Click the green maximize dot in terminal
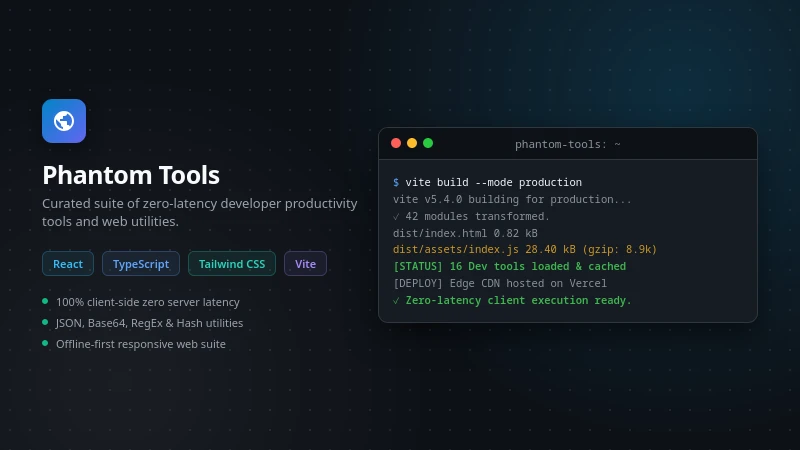 (428, 143)
